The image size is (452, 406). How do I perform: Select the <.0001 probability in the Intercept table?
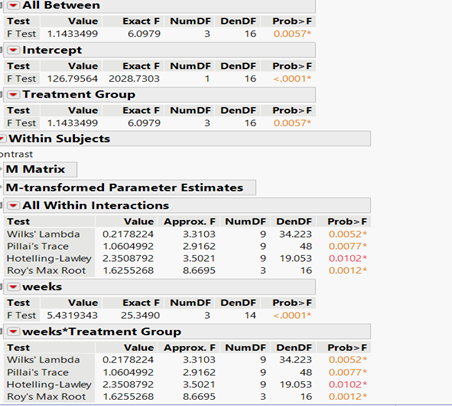pyautogui.click(x=292, y=79)
